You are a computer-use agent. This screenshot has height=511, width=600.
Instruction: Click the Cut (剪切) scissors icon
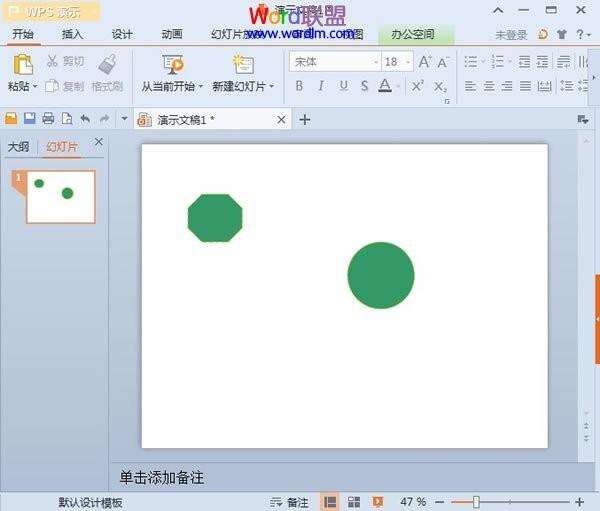[x=52, y=61]
